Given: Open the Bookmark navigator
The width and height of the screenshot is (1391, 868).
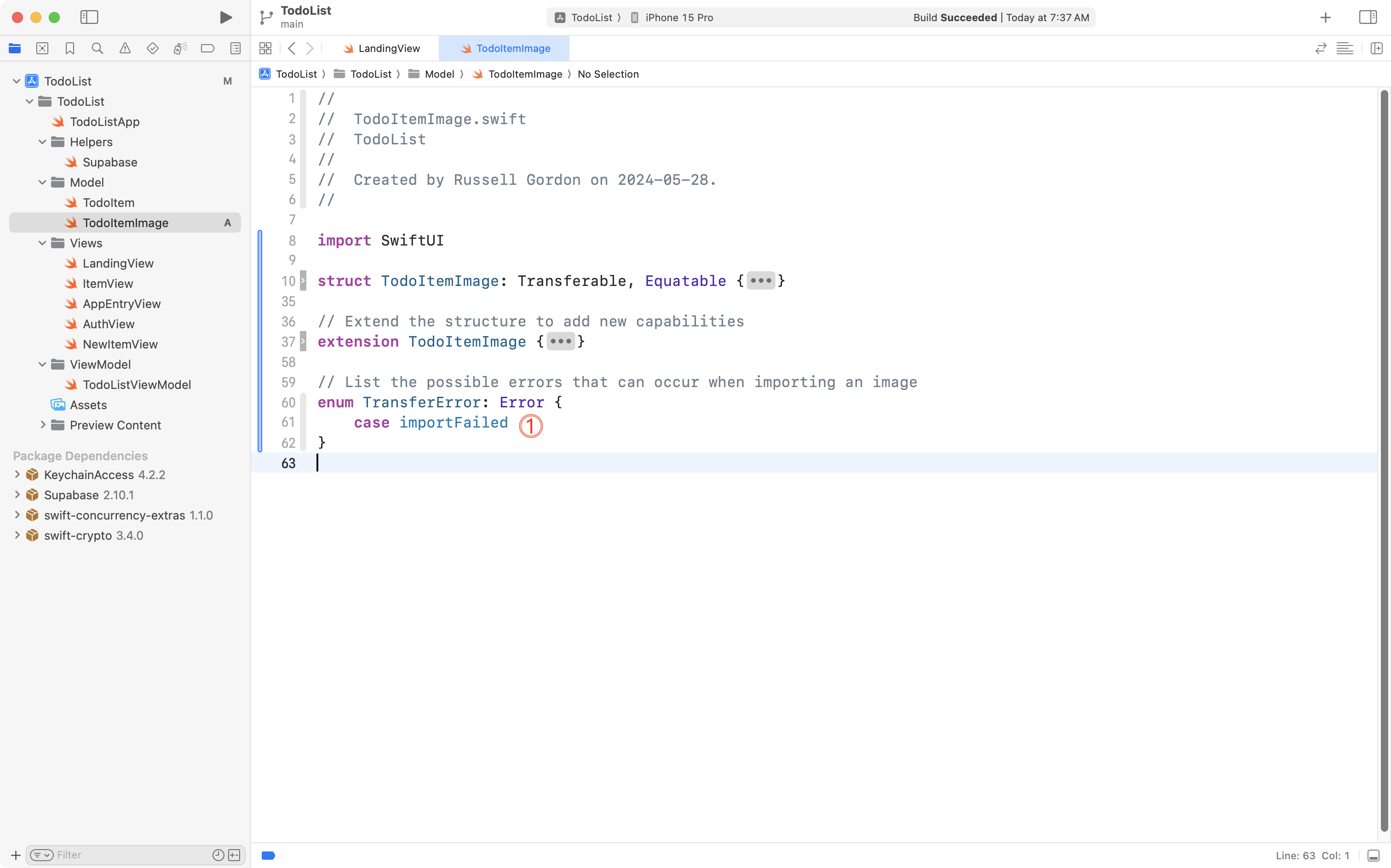Looking at the screenshot, I should click(70, 48).
